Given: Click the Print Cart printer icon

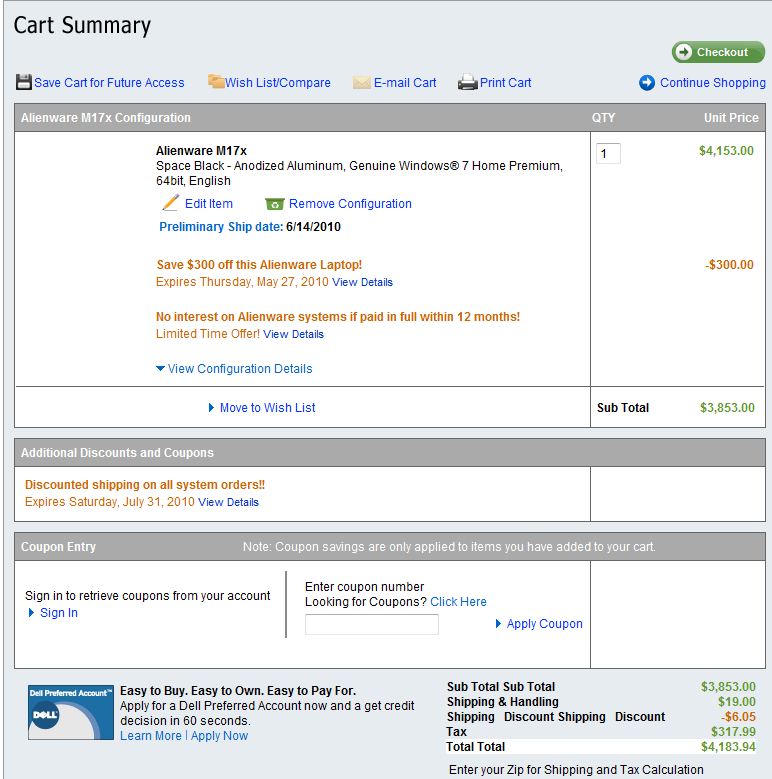Looking at the screenshot, I should pos(467,83).
